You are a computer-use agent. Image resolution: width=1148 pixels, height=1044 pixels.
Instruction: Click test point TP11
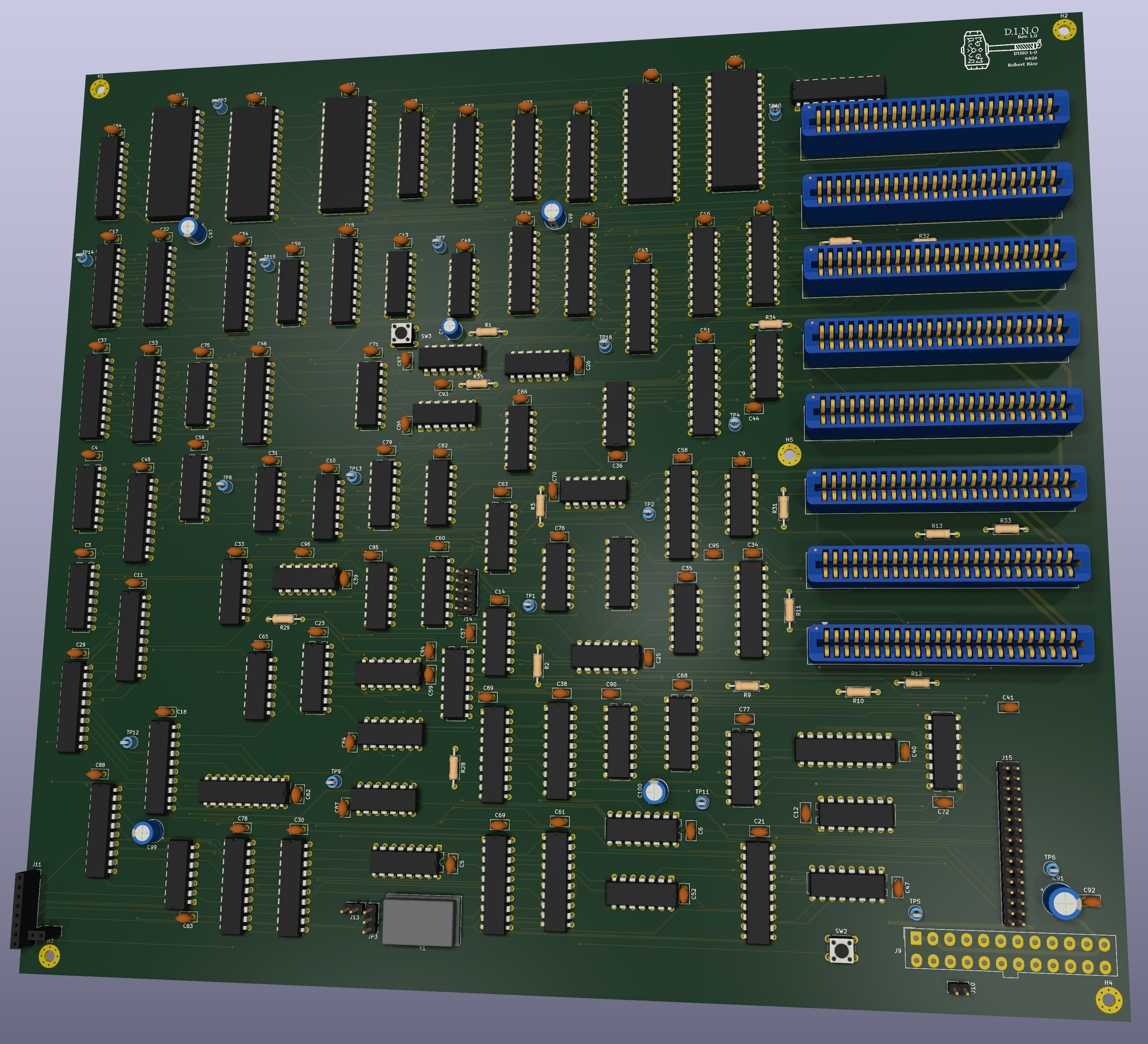(702, 802)
